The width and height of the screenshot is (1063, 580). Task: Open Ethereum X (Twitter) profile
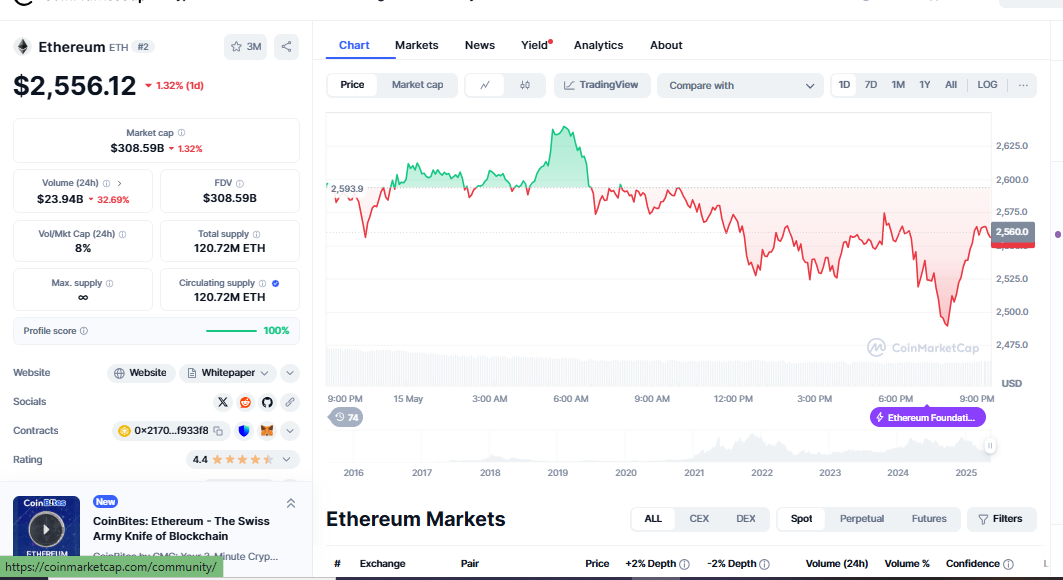222,402
